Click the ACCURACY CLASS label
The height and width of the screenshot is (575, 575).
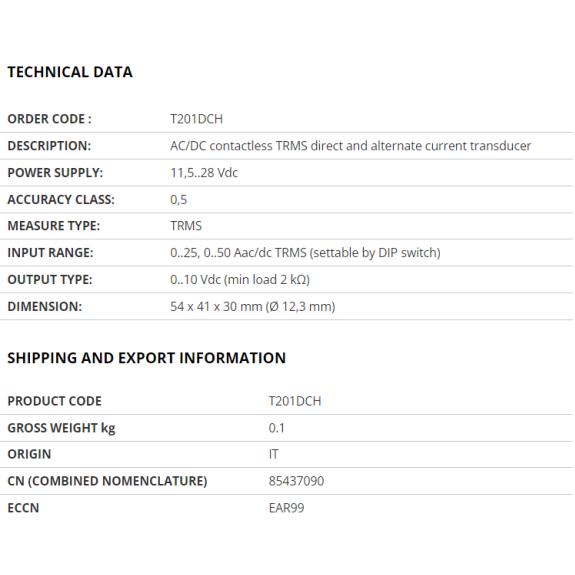61,199
